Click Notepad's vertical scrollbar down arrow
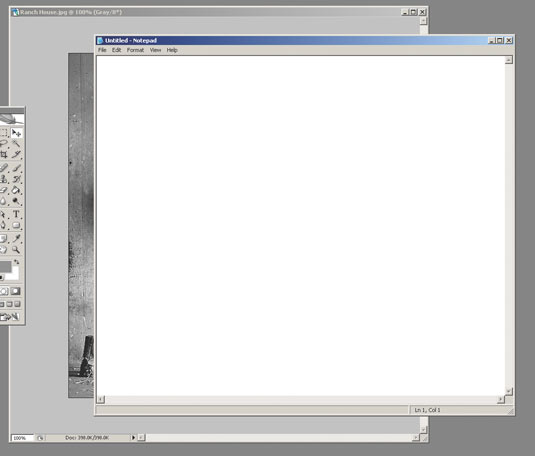This screenshot has height=456, width=535. (x=508, y=391)
